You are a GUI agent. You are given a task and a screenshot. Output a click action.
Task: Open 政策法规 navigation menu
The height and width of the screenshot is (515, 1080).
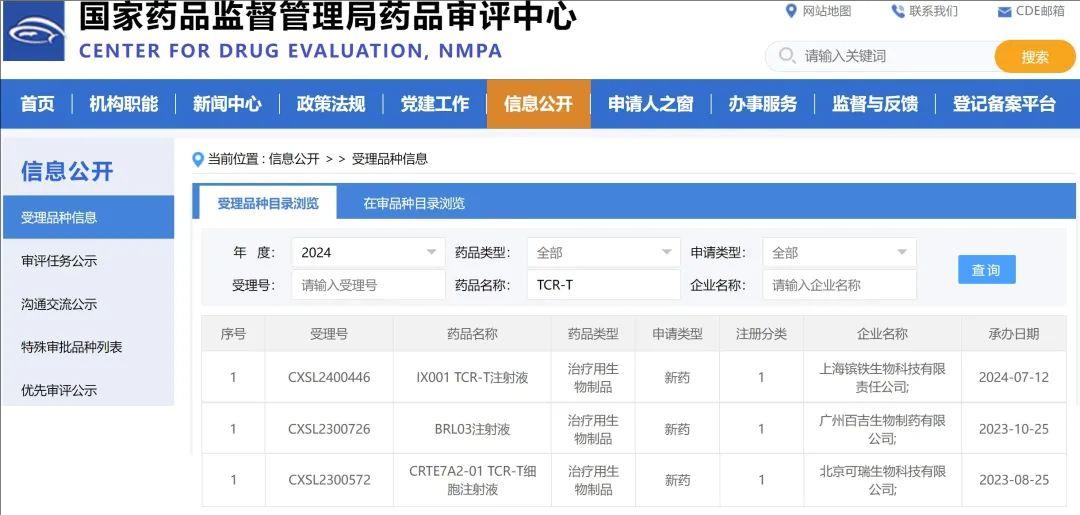(331, 104)
